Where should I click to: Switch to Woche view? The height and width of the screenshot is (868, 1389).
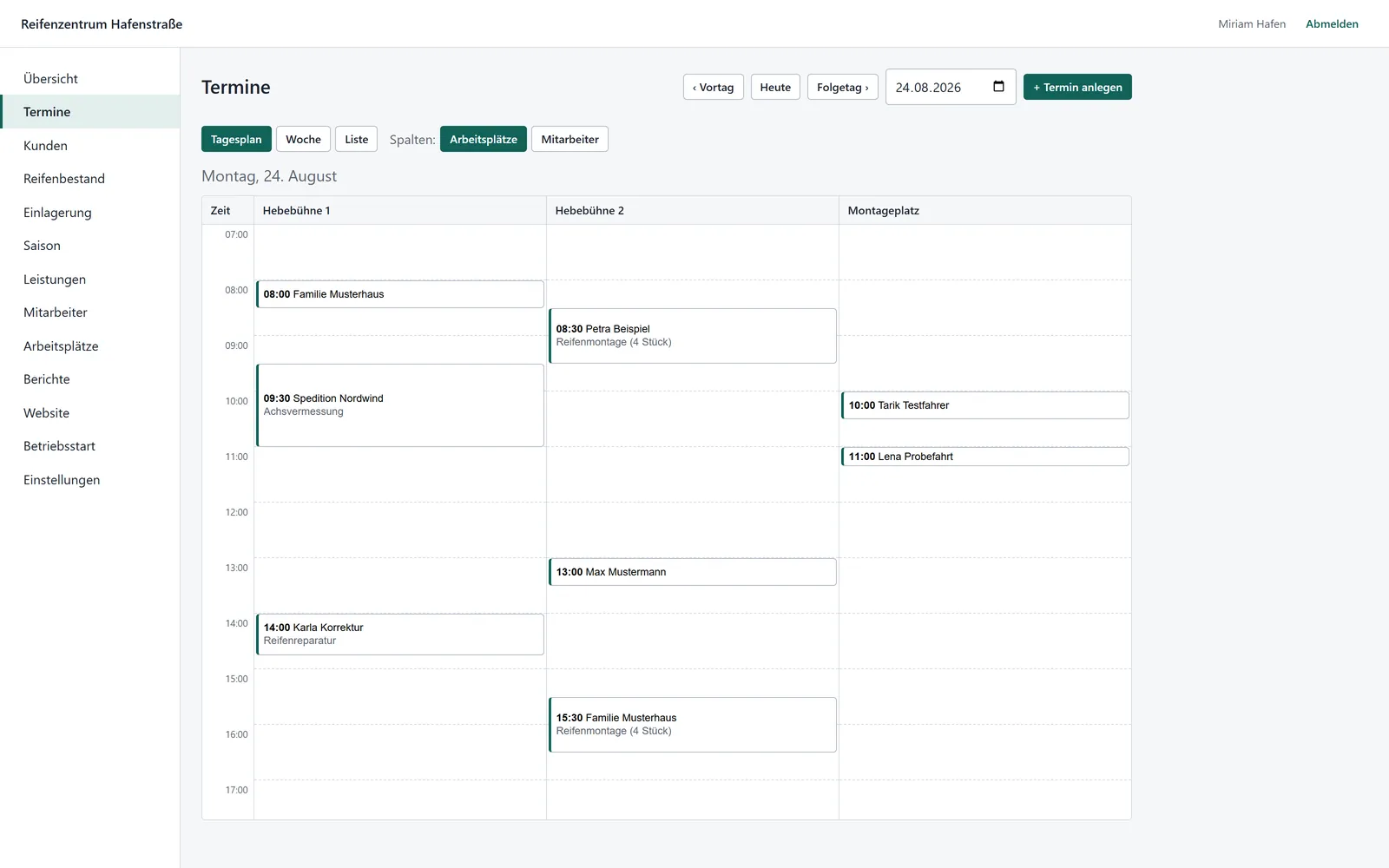click(x=303, y=139)
